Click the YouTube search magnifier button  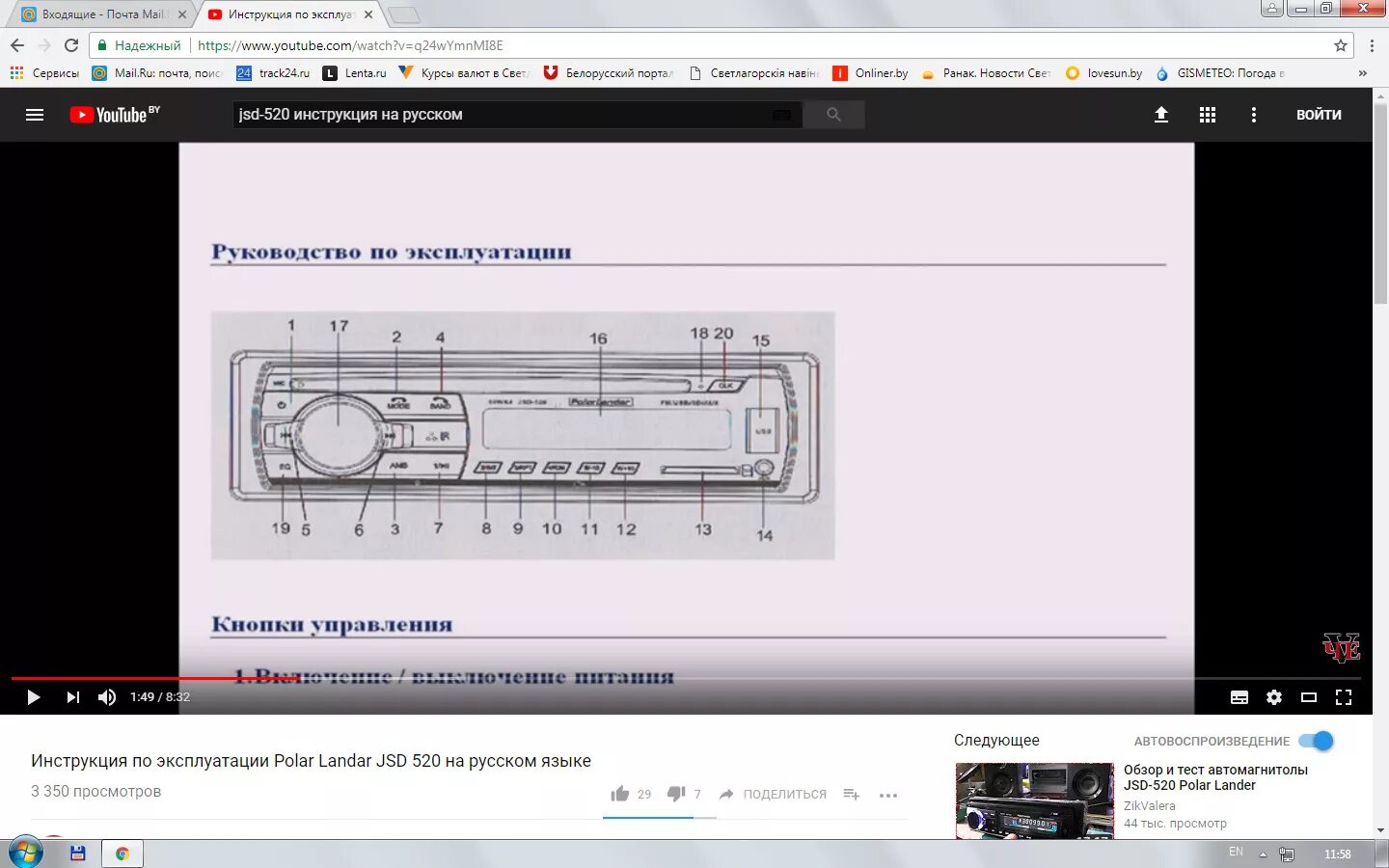pos(833,115)
